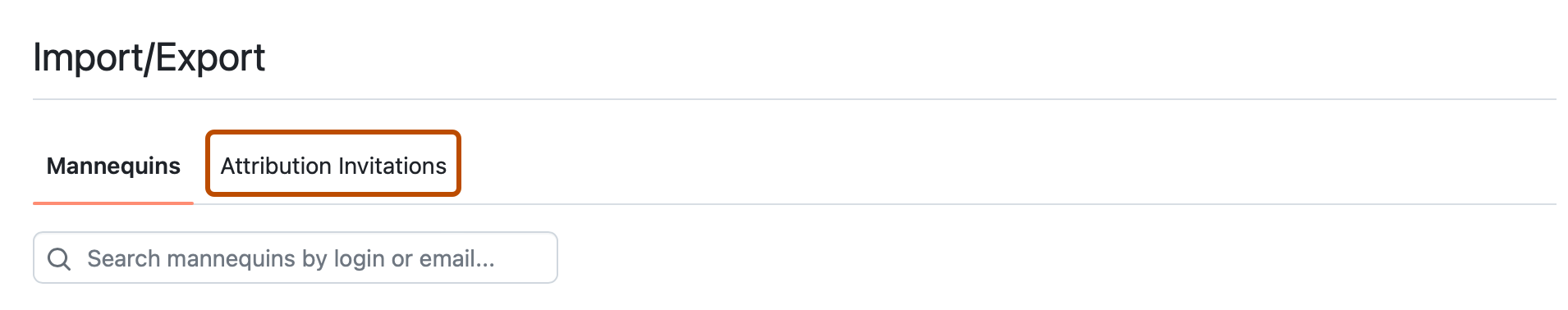Image resolution: width=1568 pixels, height=310 pixels.
Task: Activate the search box's lens glyph
Action: click(x=59, y=259)
